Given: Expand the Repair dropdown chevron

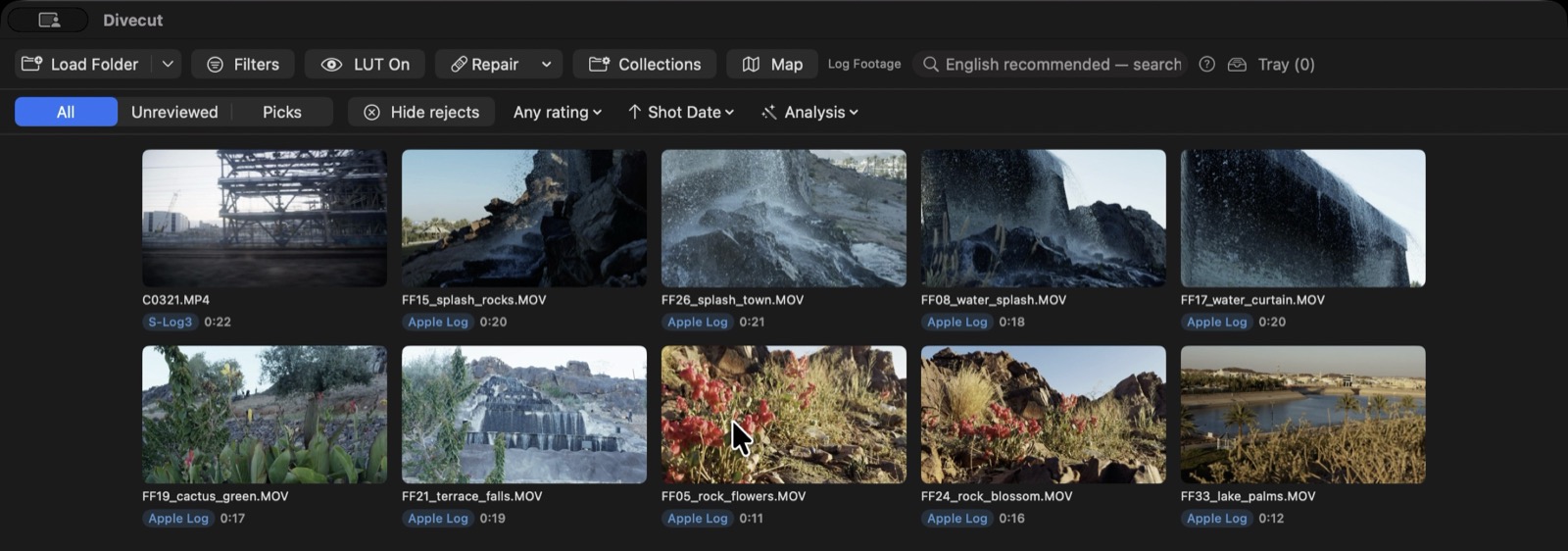Looking at the screenshot, I should point(546,64).
